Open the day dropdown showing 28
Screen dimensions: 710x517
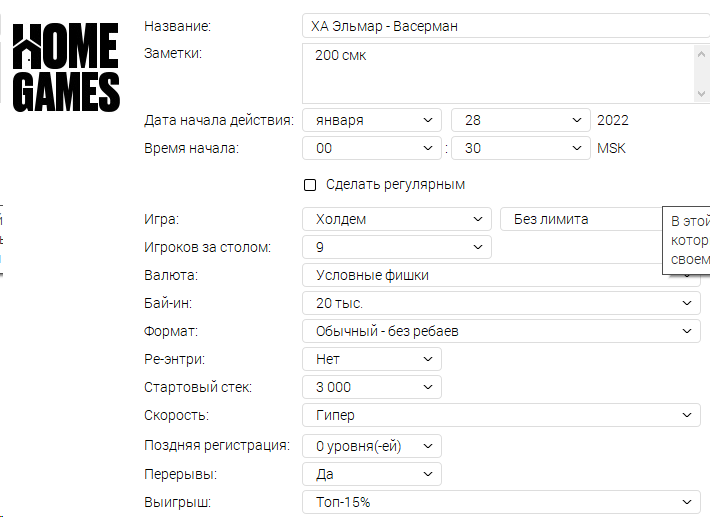pyautogui.click(x=521, y=120)
